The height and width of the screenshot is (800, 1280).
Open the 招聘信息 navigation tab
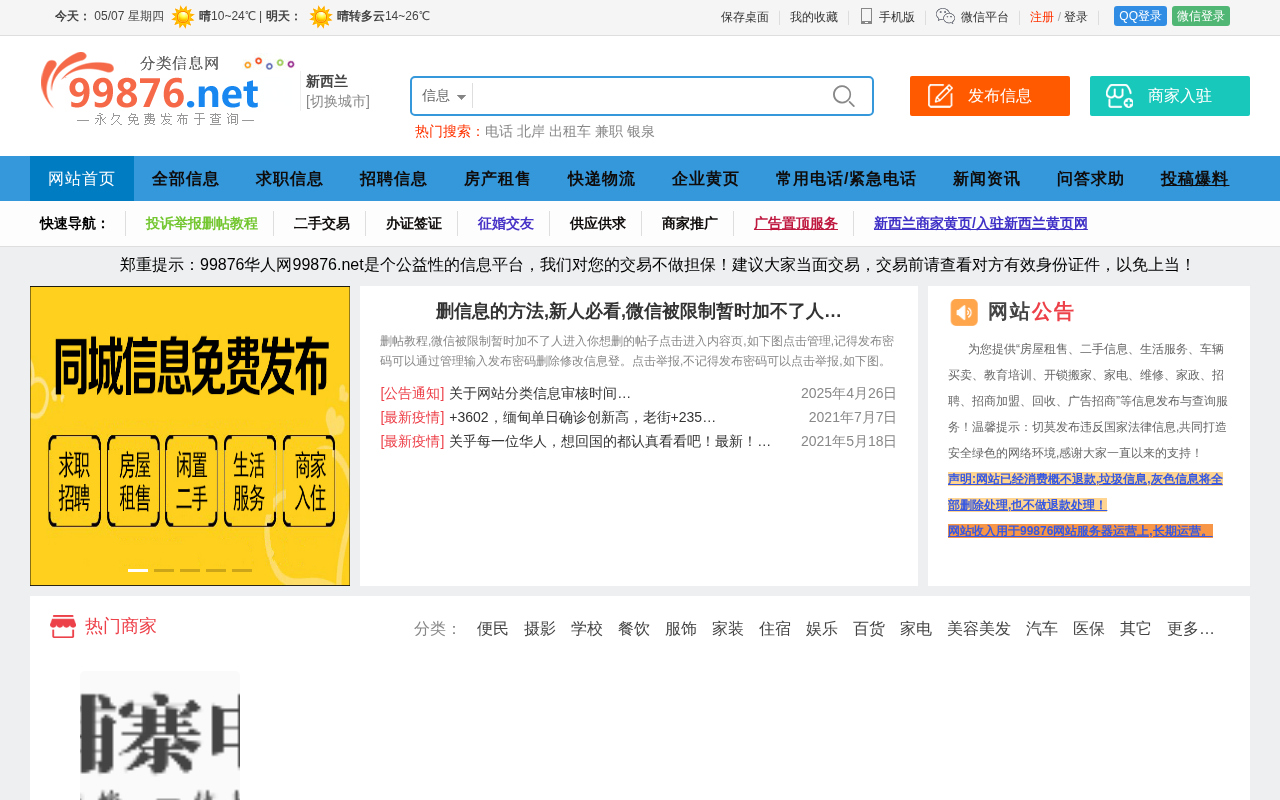(x=393, y=179)
